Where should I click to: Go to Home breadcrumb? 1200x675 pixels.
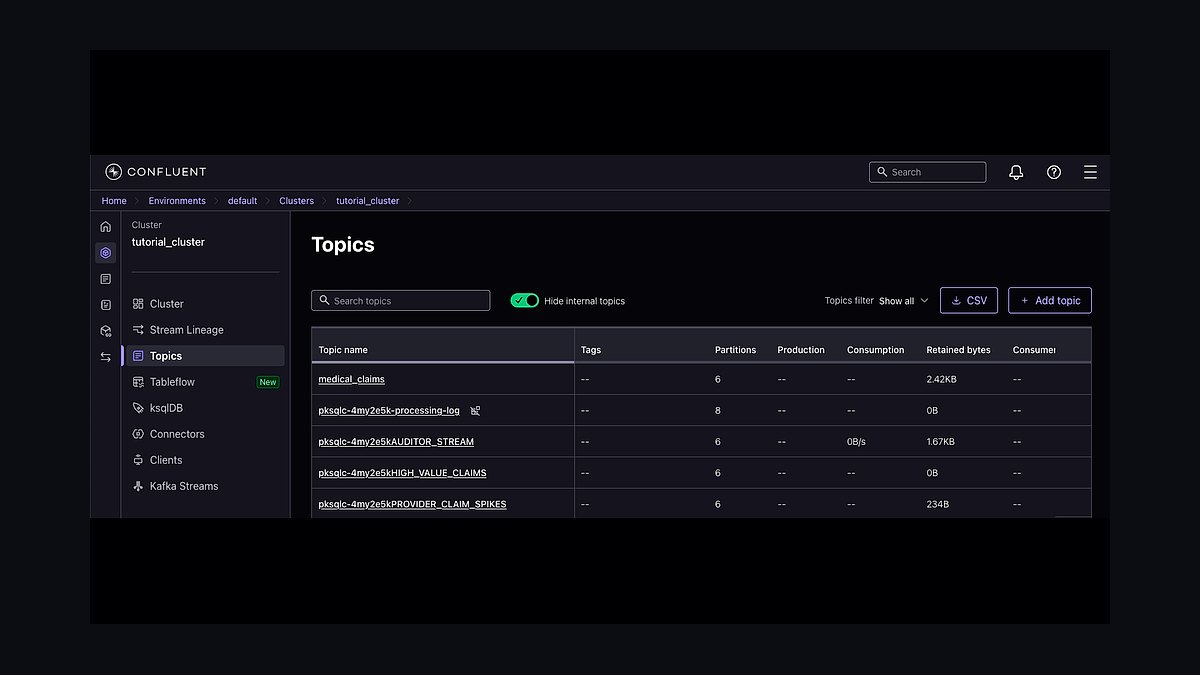click(114, 201)
